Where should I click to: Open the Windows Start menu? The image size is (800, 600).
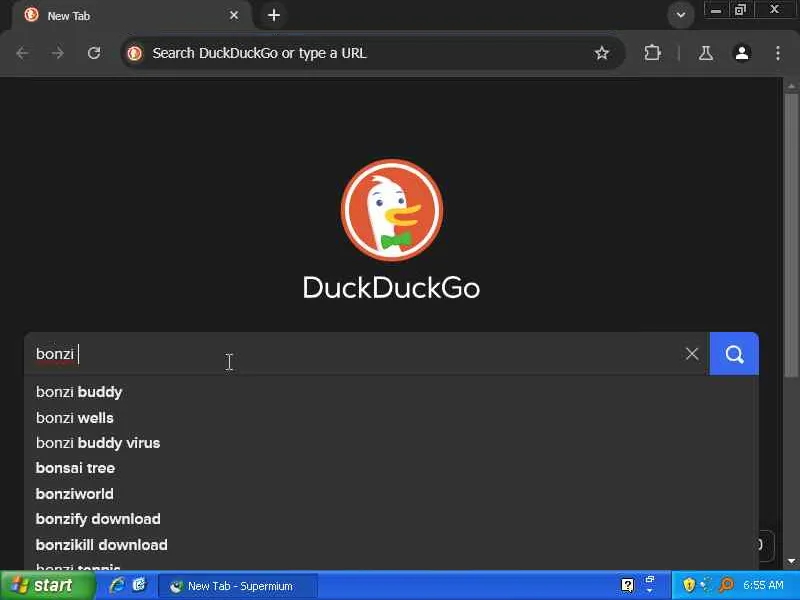click(x=48, y=585)
